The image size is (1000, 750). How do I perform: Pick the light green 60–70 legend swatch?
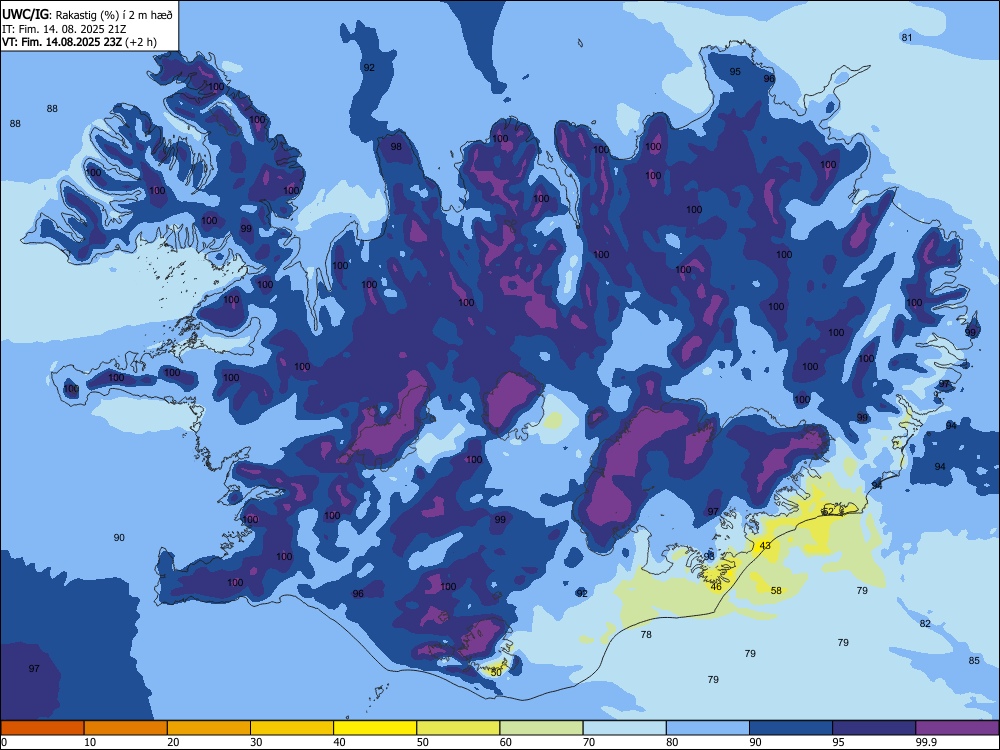click(x=541, y=728)
